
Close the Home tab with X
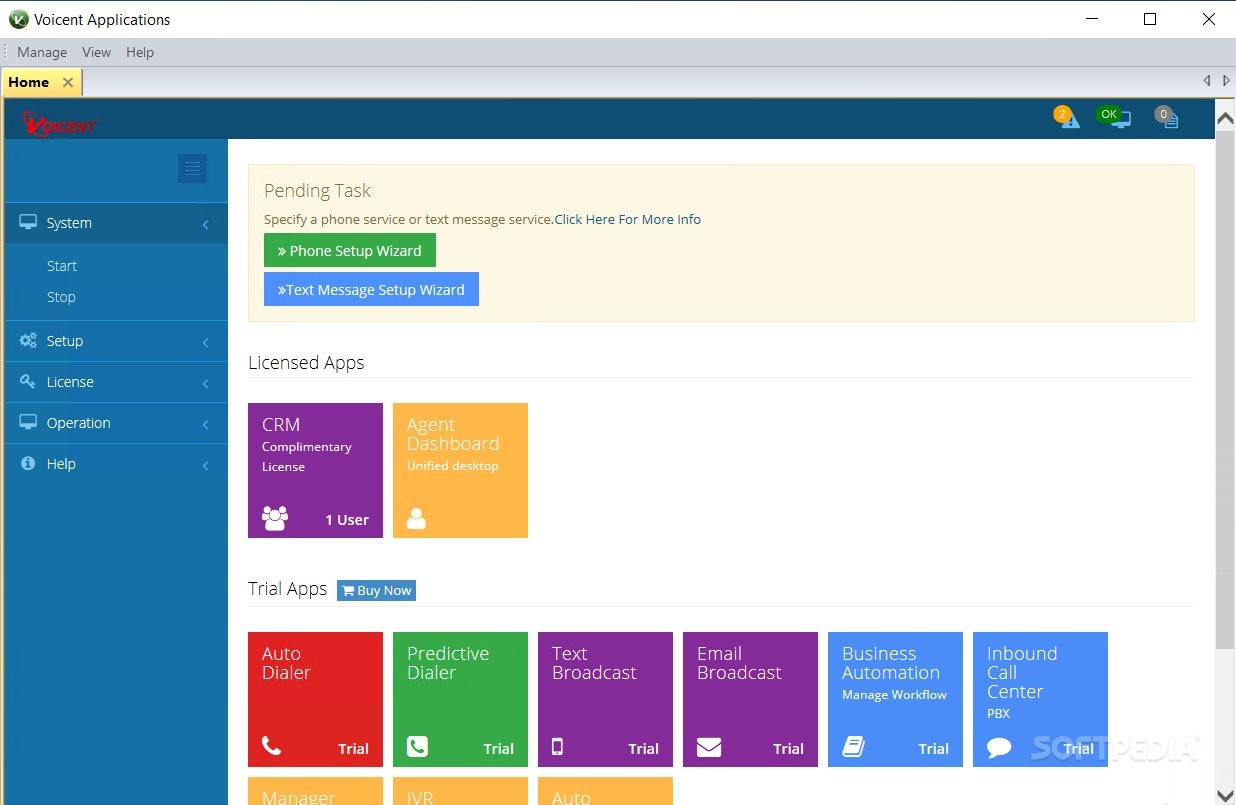(x=68, y=82)
